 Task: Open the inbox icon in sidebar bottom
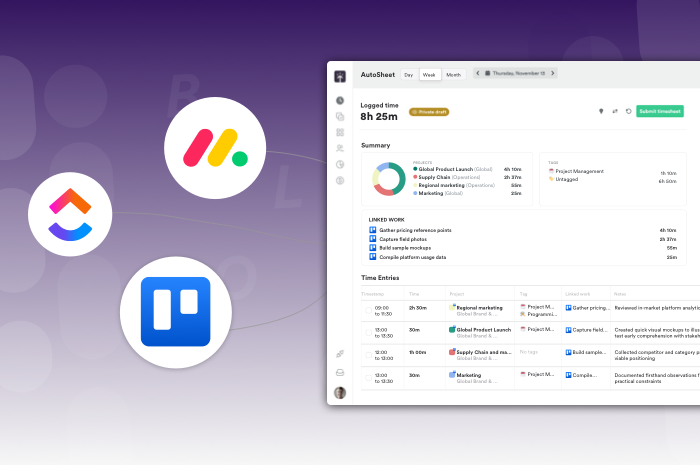coord(340,373)
